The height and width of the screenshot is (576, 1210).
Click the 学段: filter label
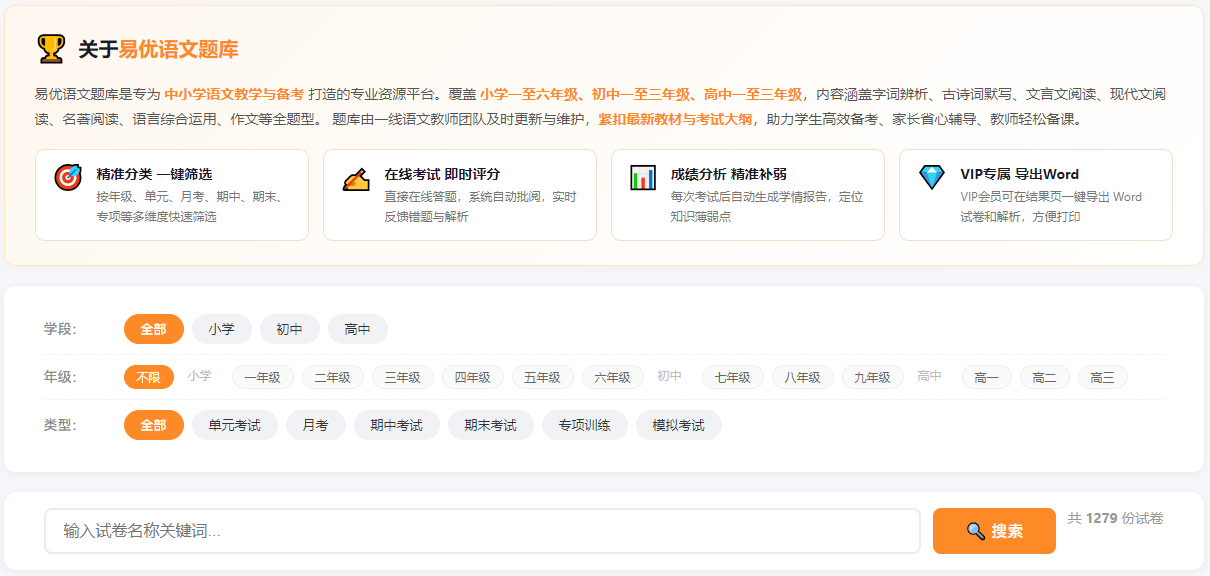[x=60, y=329]
